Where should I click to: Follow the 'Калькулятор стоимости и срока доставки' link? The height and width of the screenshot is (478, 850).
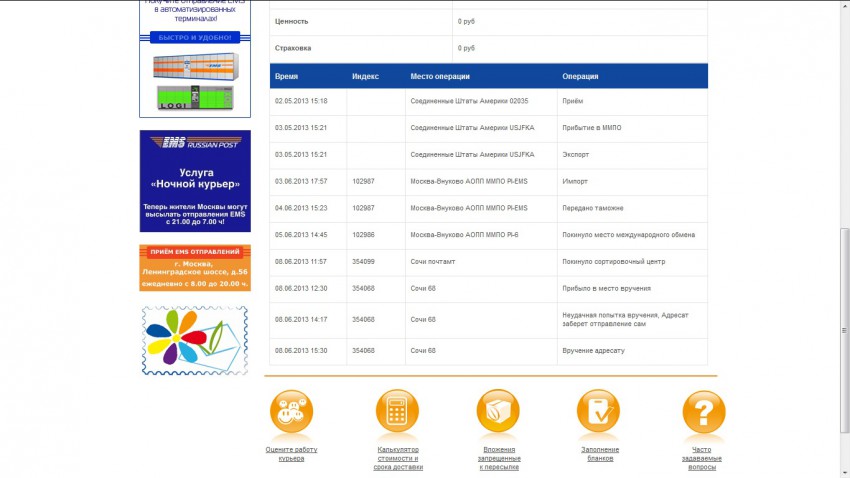coord(397,458)
